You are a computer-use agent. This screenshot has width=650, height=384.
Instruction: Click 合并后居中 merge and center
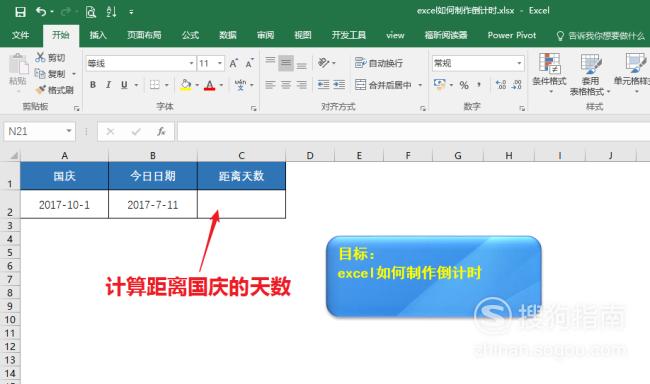[x=383, y=85]
